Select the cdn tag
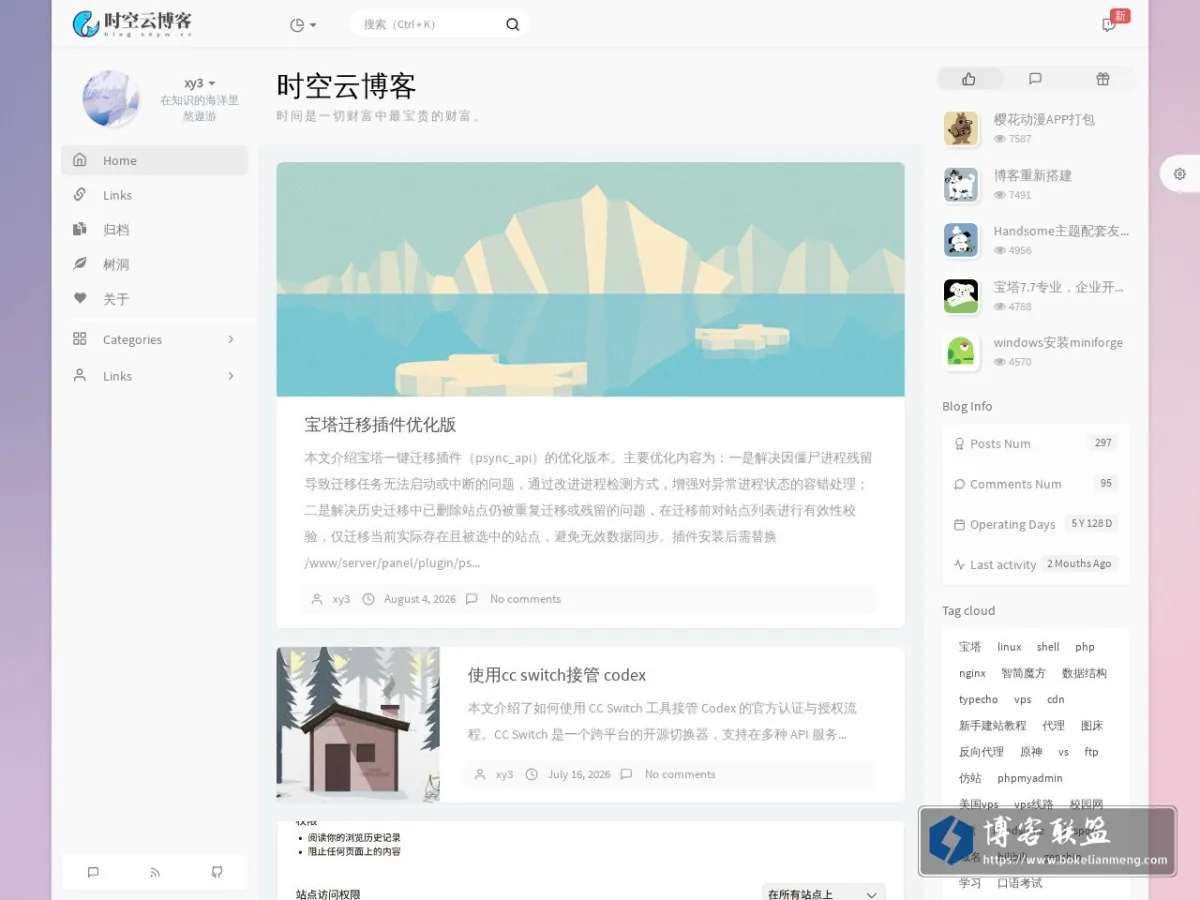 (1056, 699)
